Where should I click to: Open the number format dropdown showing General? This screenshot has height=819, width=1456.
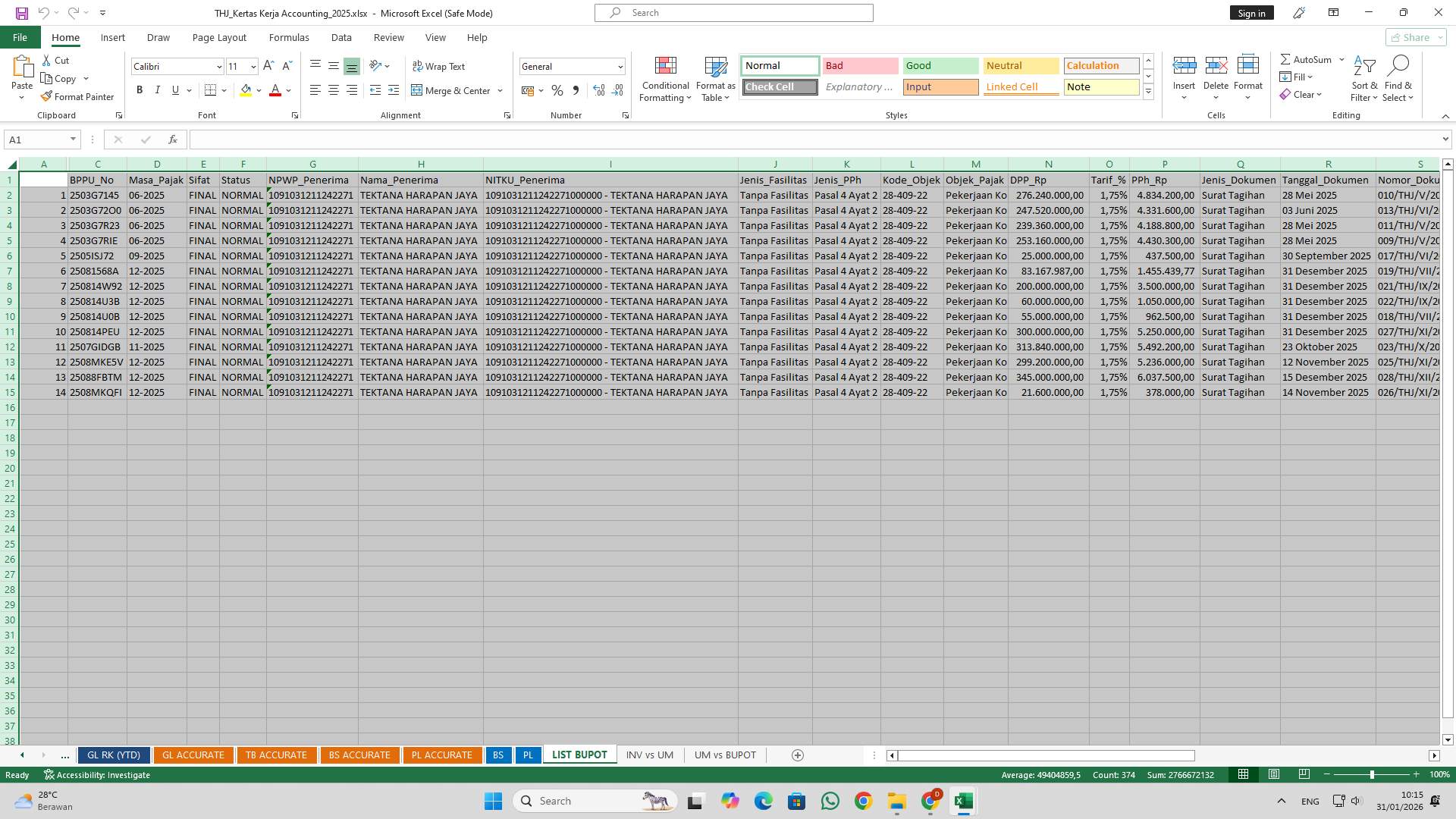pos(620,67)
